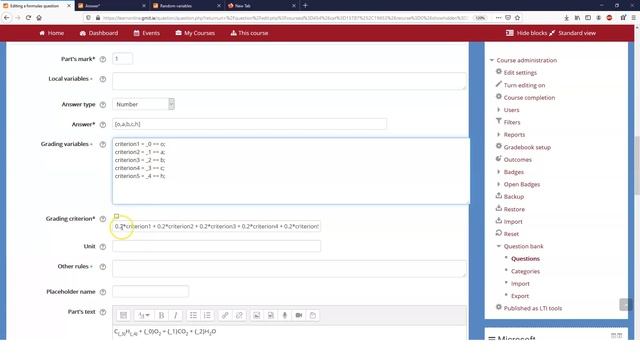Record audio with microphone icon in editor
Viewport: 640px width, 360px height.
click(285, 316)
